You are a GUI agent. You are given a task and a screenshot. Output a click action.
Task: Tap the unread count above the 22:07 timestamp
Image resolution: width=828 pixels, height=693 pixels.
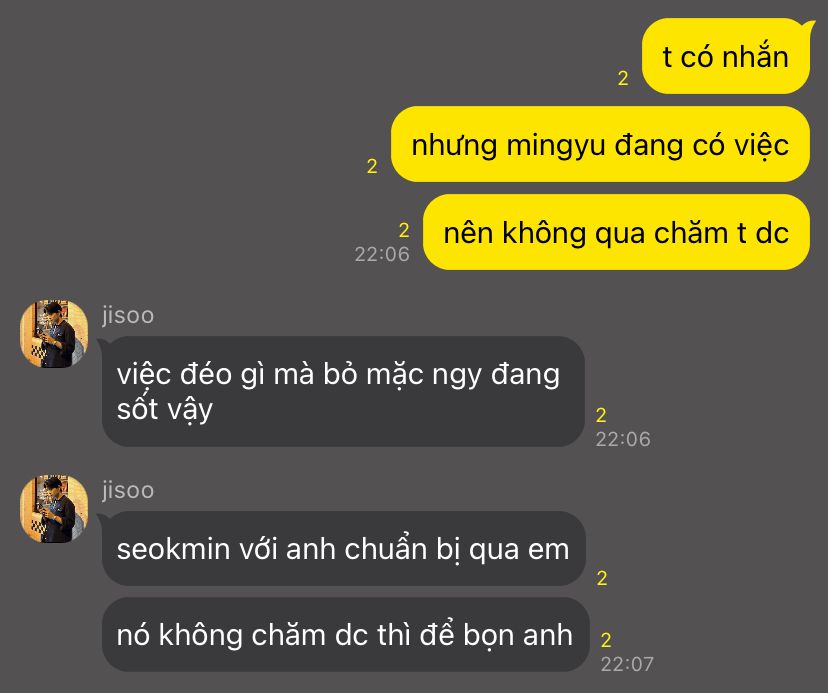[x=606, y=640]
